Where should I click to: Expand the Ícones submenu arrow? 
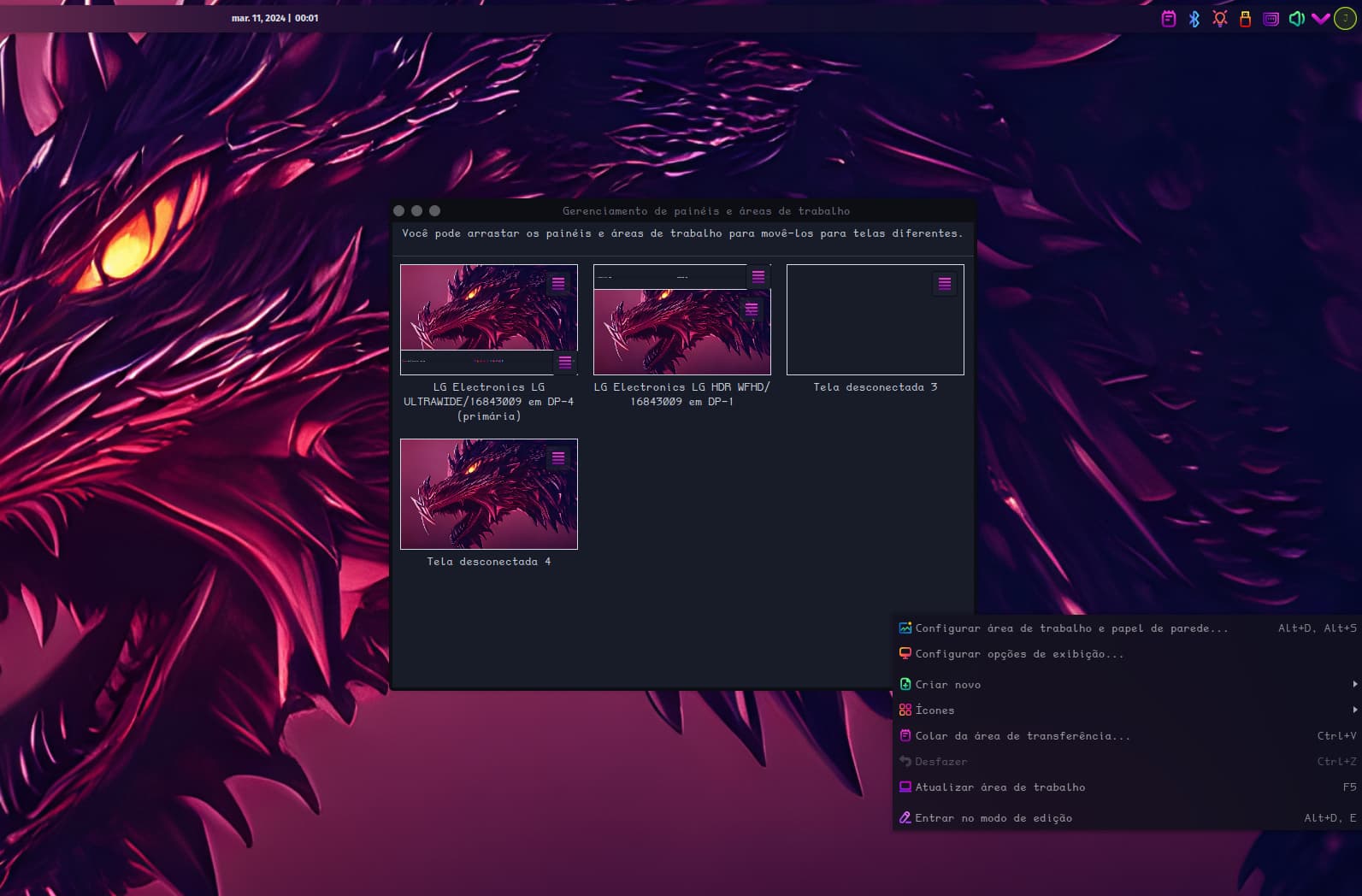tap(1354, 710)
